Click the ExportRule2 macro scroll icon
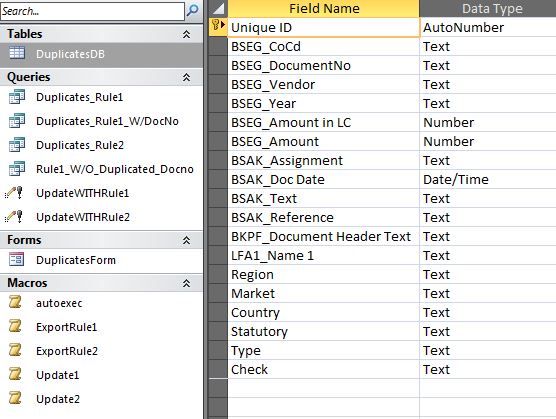Viewport: 556px width, 419px height. coord(15,350)
